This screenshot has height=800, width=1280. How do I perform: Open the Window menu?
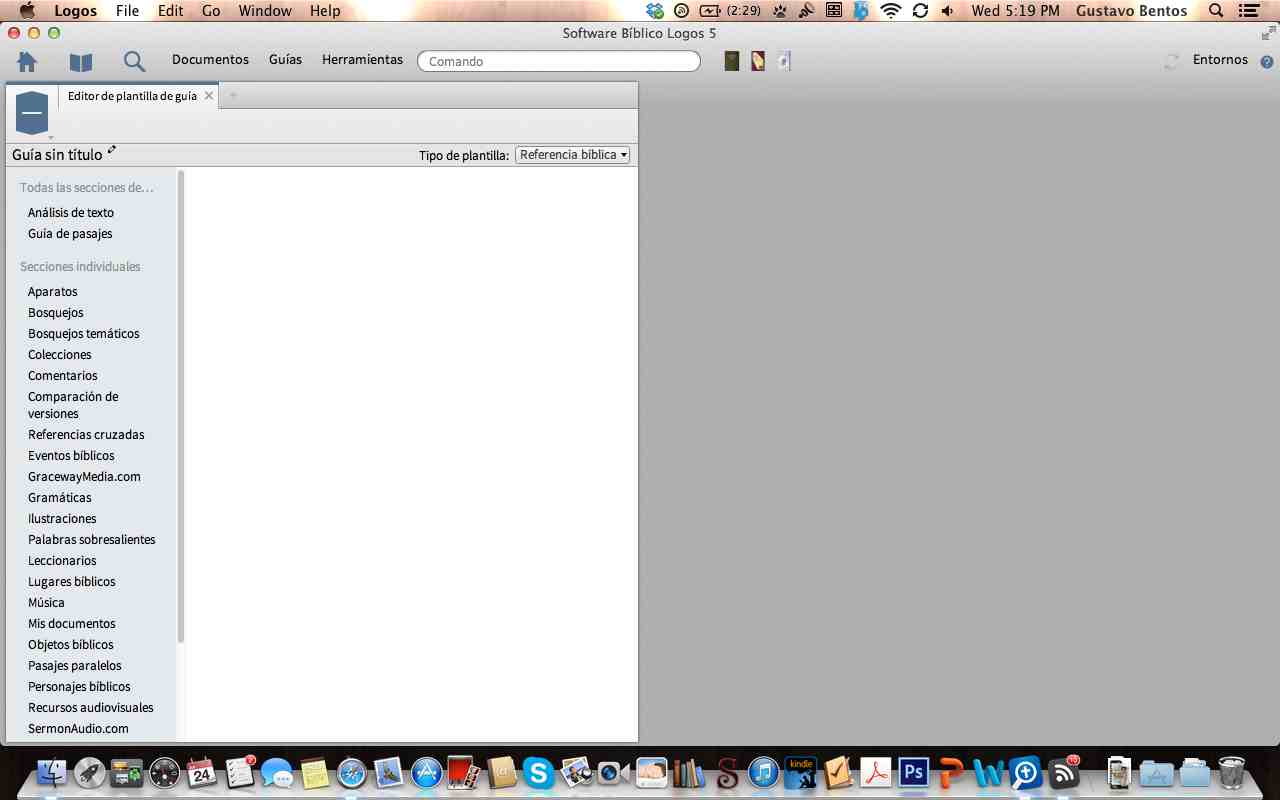[x=265, y=11]
